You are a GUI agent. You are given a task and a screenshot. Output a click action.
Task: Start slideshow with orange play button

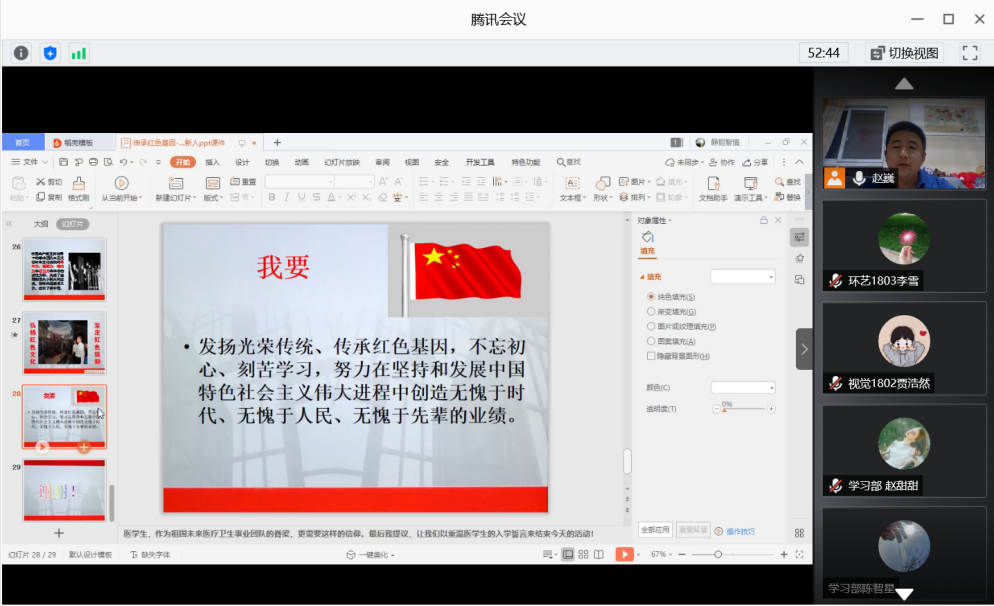[x=624, y=554]
